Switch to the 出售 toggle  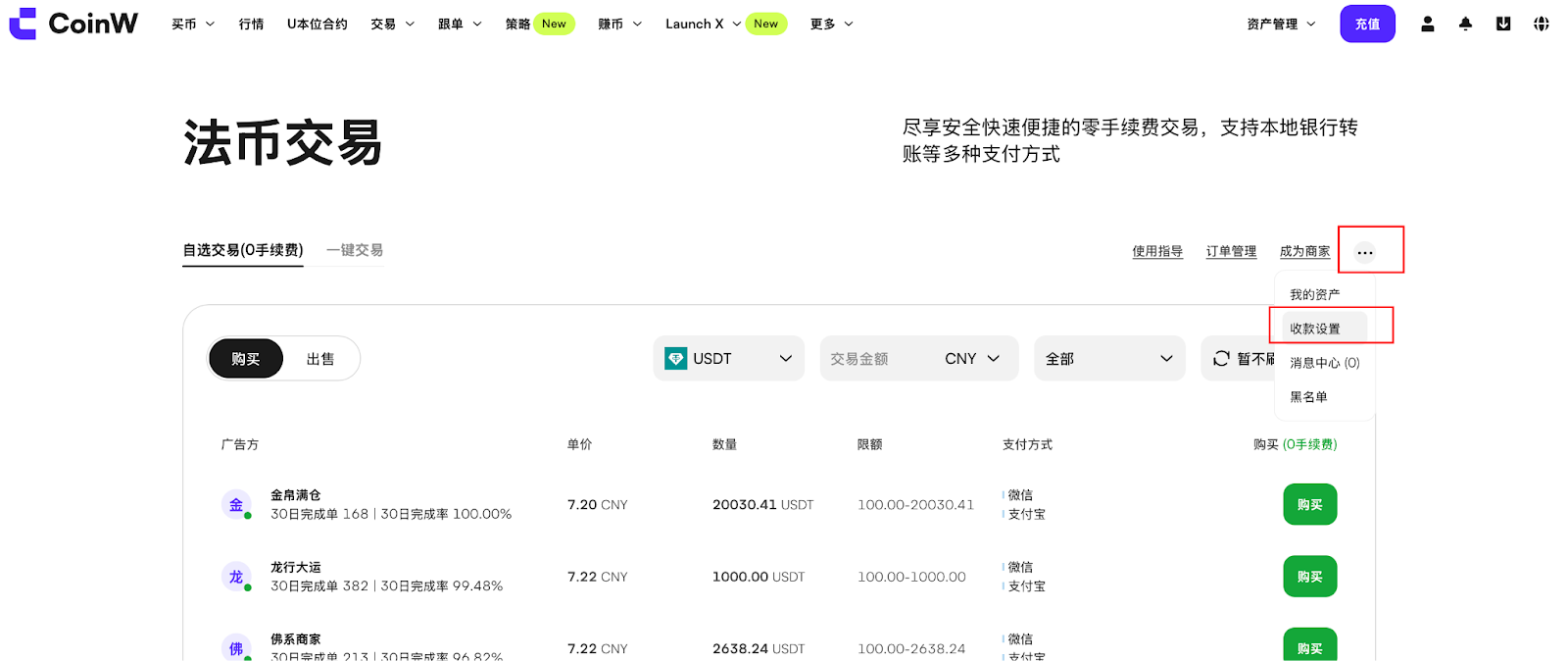pyautogui.click(x=320, y=359)
